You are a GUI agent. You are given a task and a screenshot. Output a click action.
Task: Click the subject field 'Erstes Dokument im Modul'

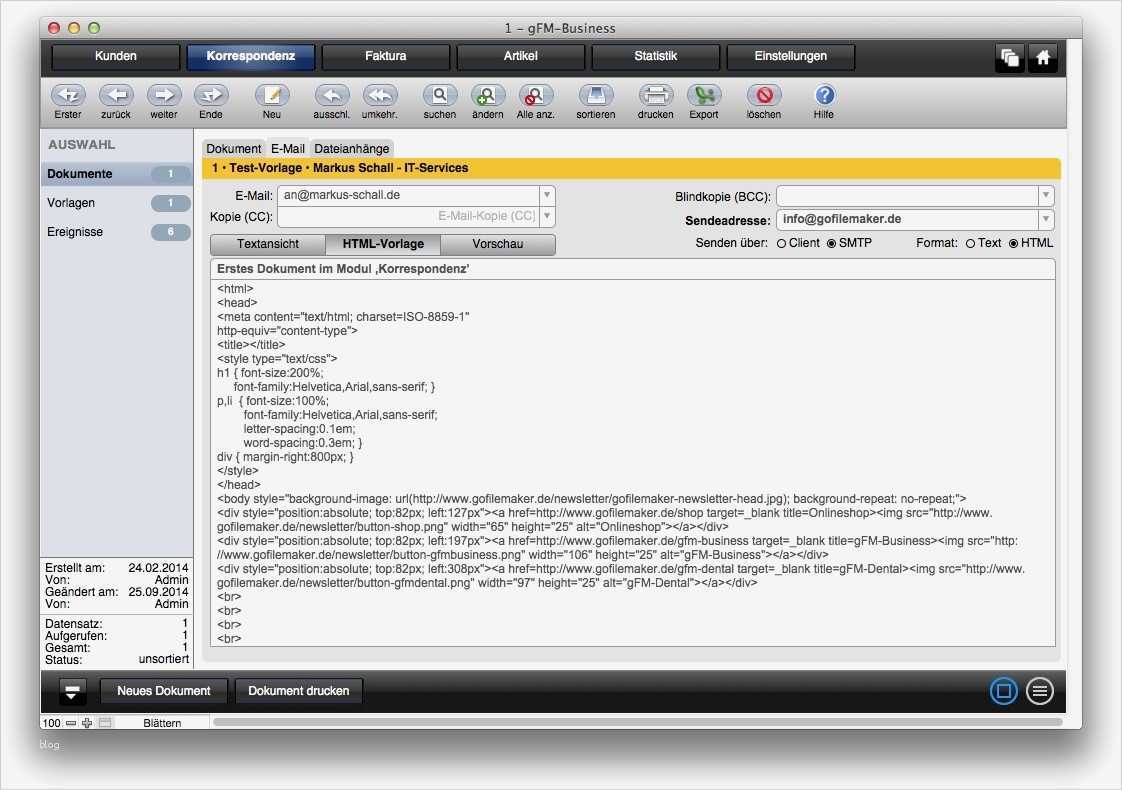pyautogui.click(x=633, y=269)
